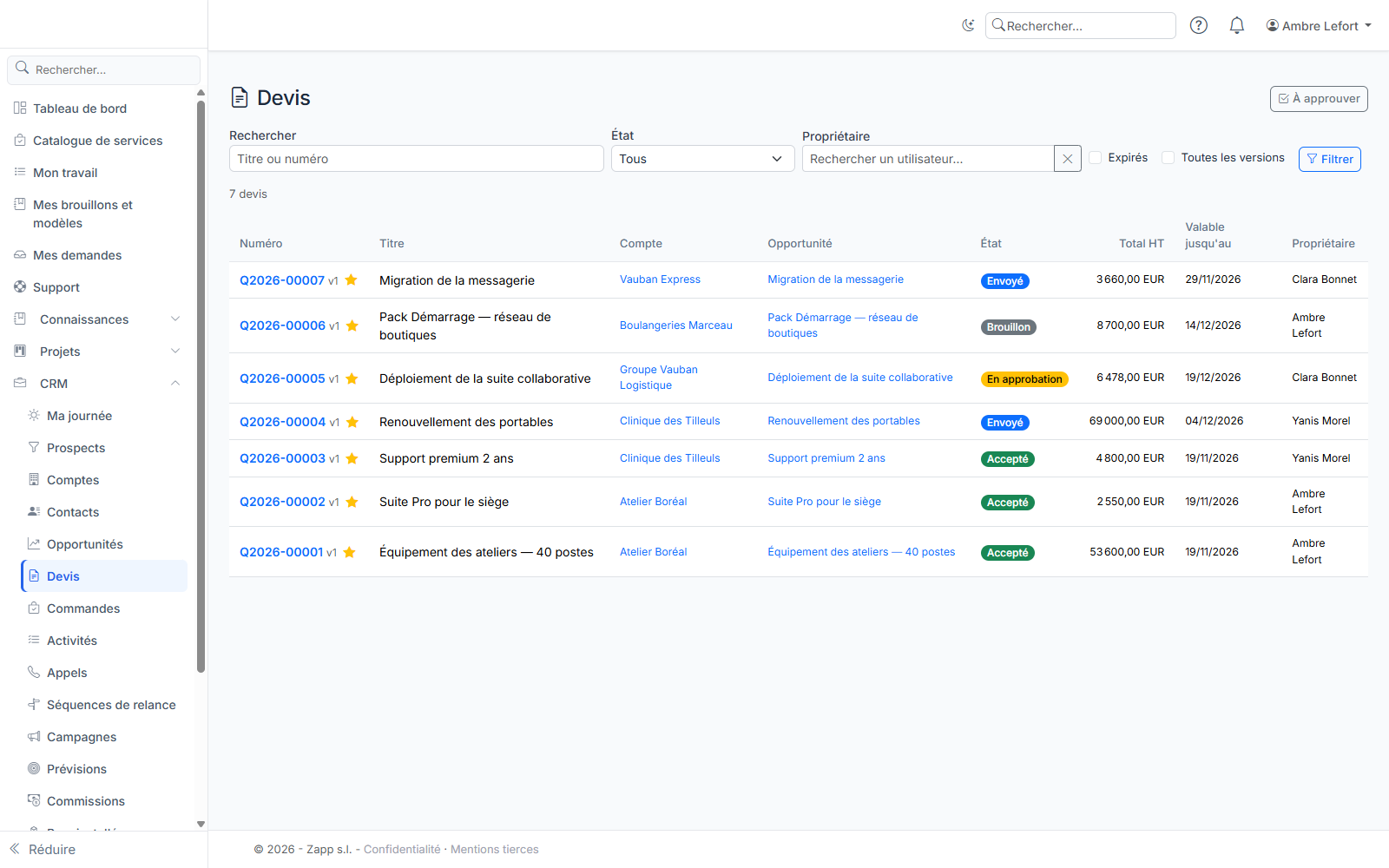Open the Mentions tierces footer link
The width and height of the screenshot is (1389, 868).
click(x=495, y=849)
